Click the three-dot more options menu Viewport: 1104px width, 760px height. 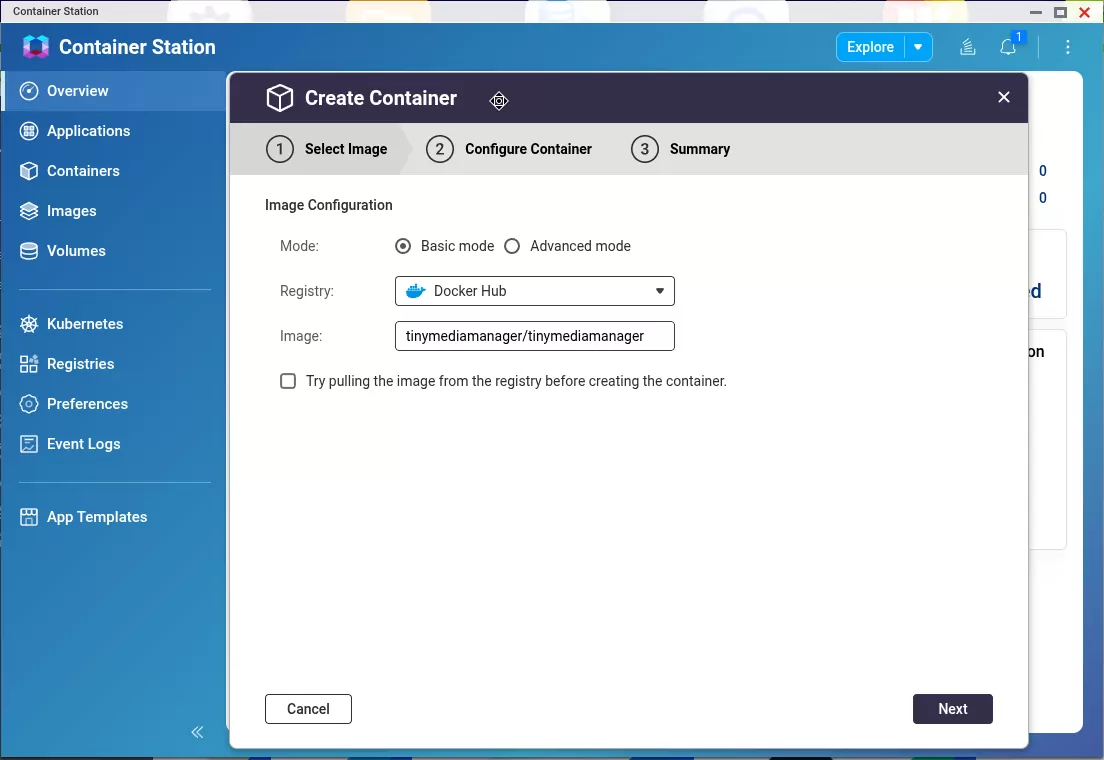[1068, 47]
